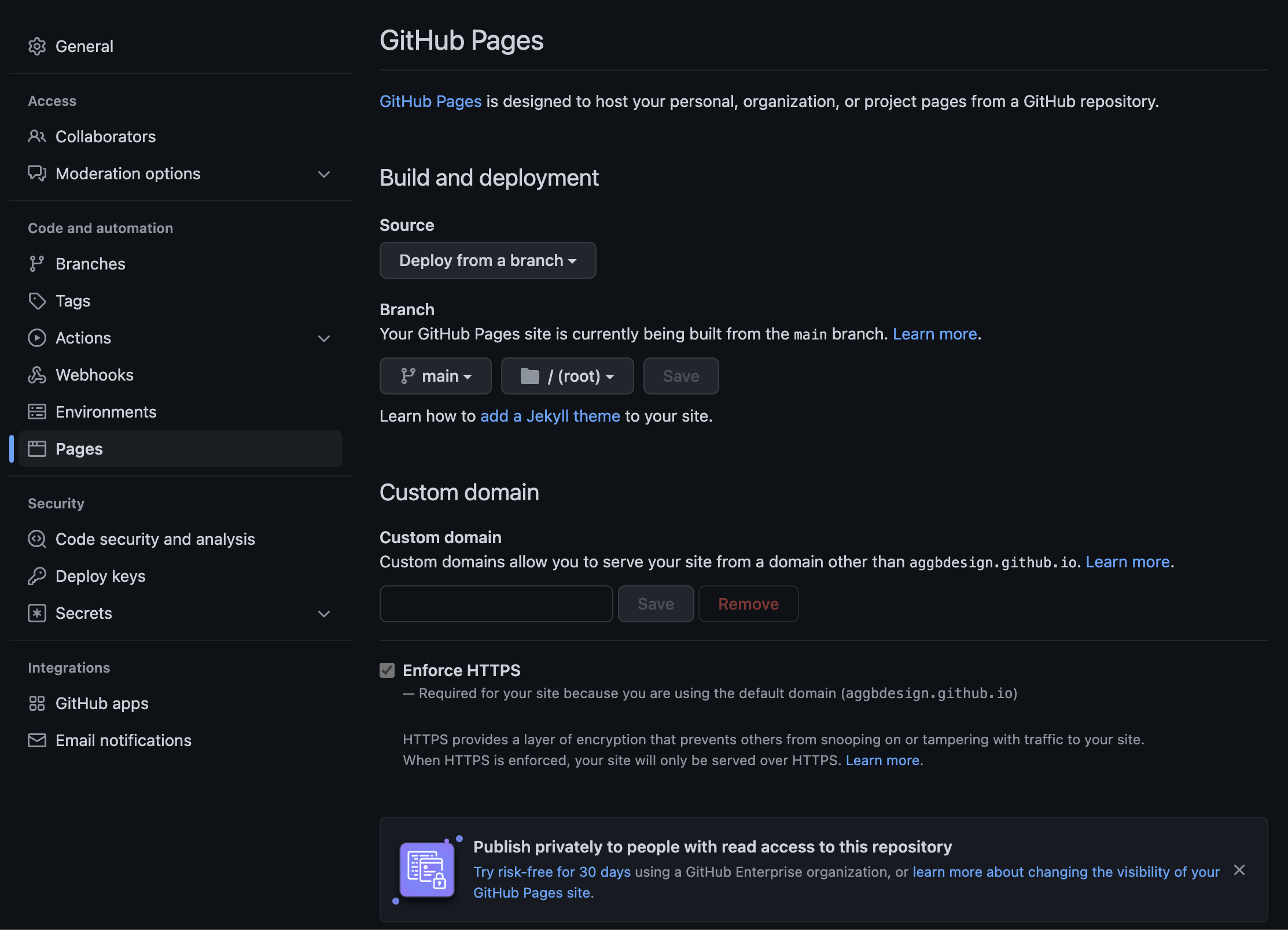
Task: Click the Deploy keys key icon
Action: point(37,576)
